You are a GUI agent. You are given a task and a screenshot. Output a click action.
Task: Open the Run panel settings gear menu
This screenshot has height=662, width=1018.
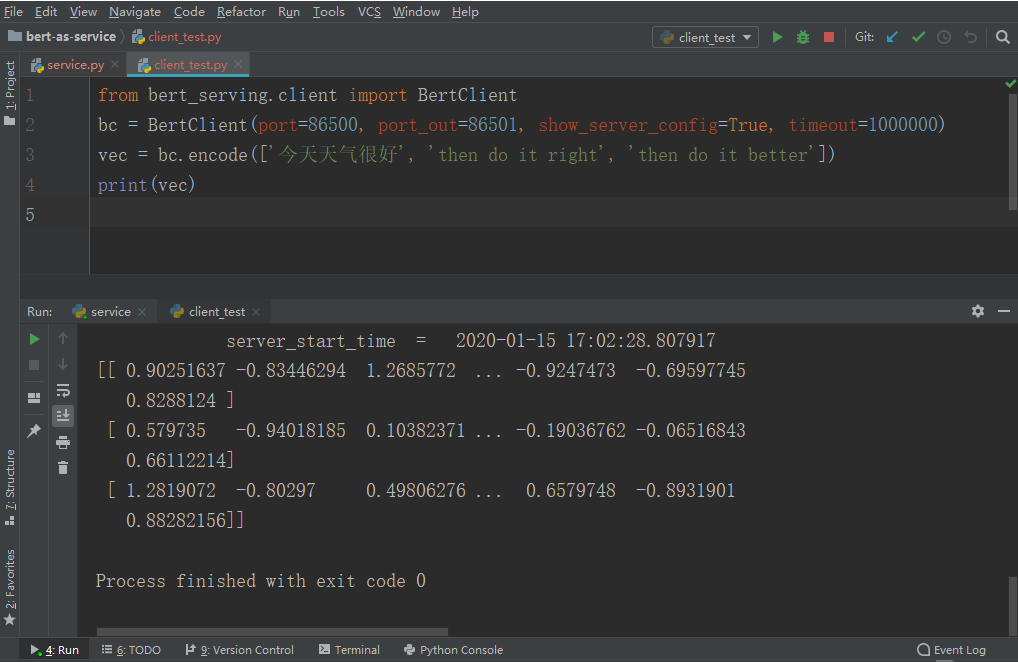coord(977,311)
